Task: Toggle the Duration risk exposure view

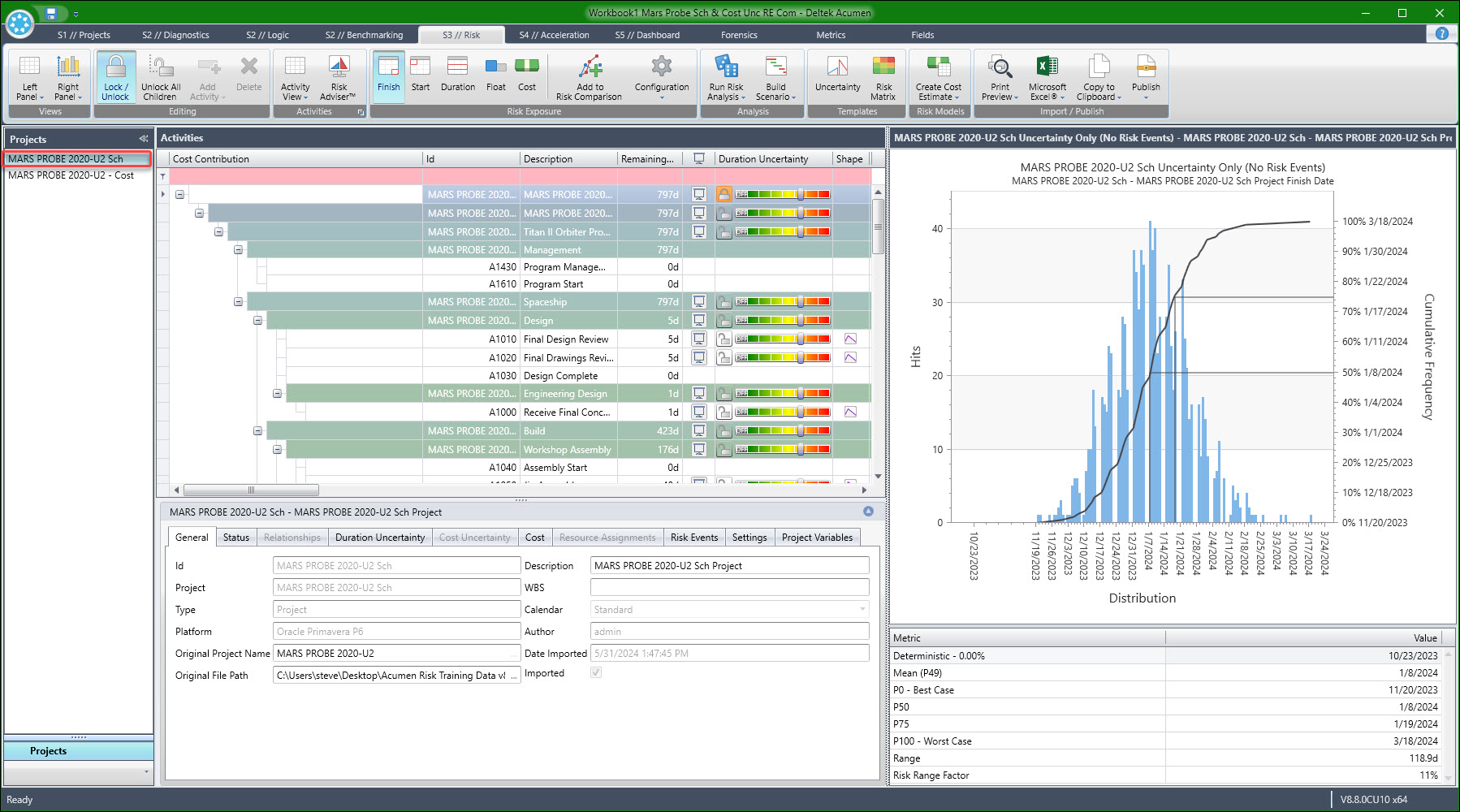Action: tap(457, 77)
